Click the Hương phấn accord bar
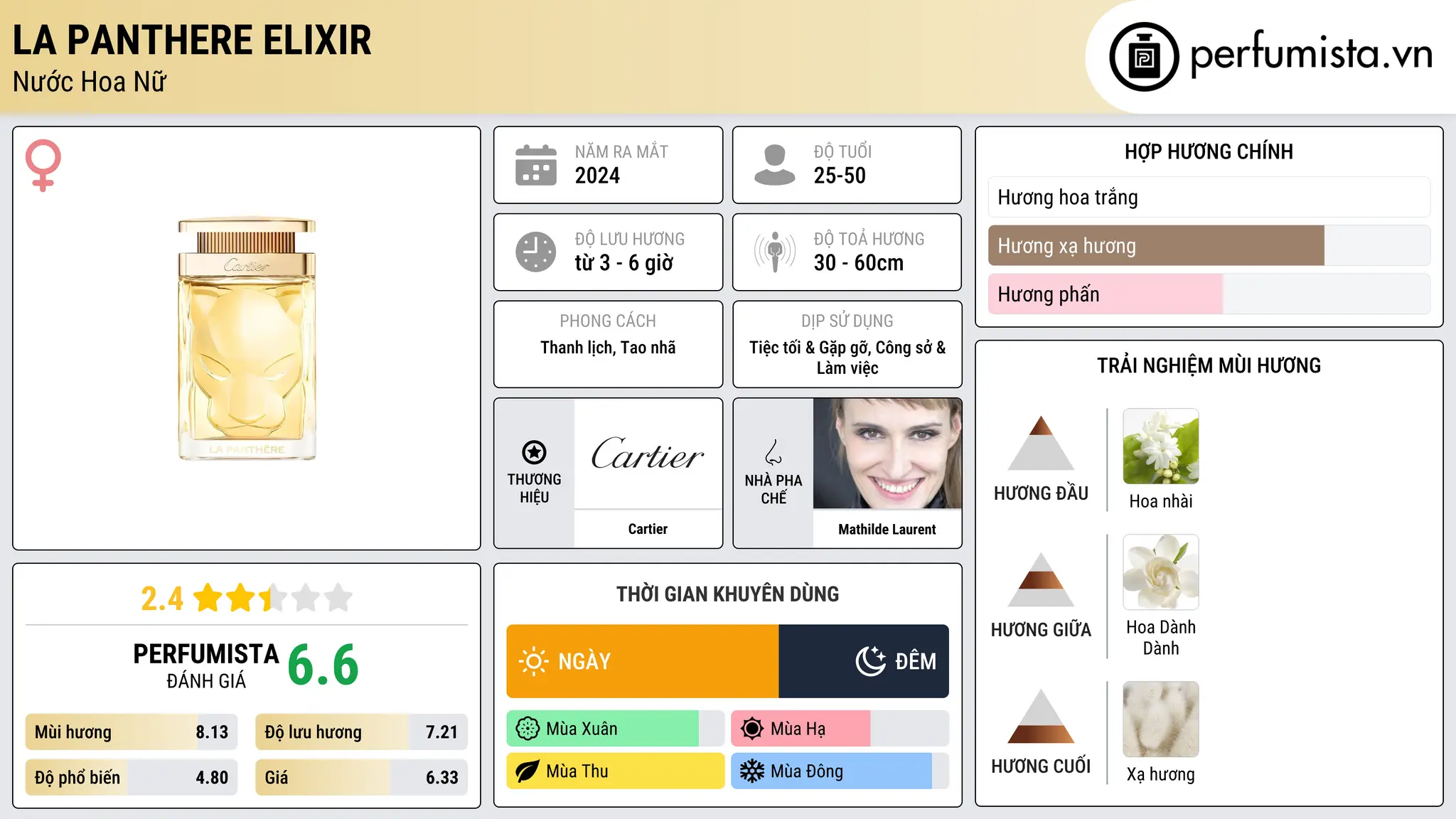 tap(1209, 294)
